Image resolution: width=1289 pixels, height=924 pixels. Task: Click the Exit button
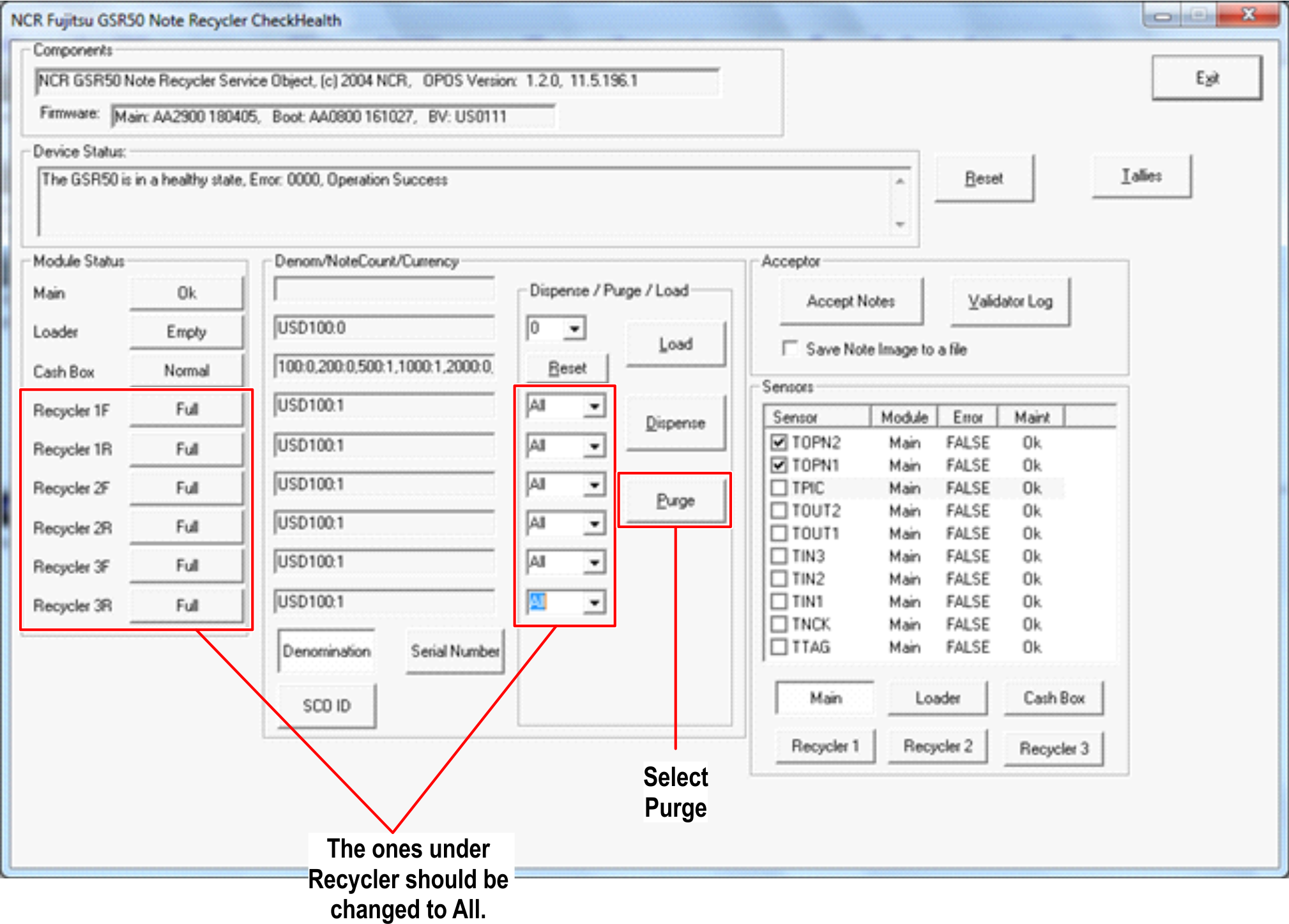point(1207,78)
